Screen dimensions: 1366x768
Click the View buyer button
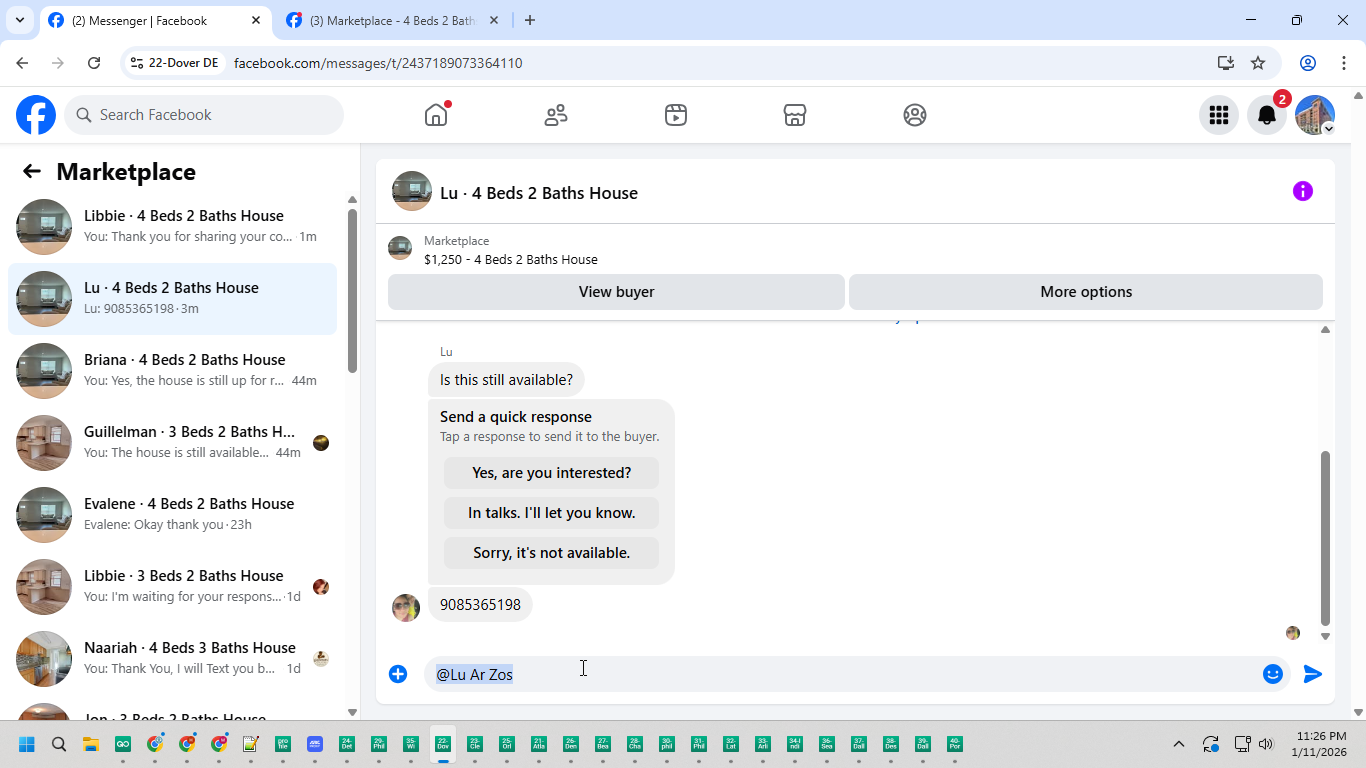pyautogui.click(x=616, y=292)
